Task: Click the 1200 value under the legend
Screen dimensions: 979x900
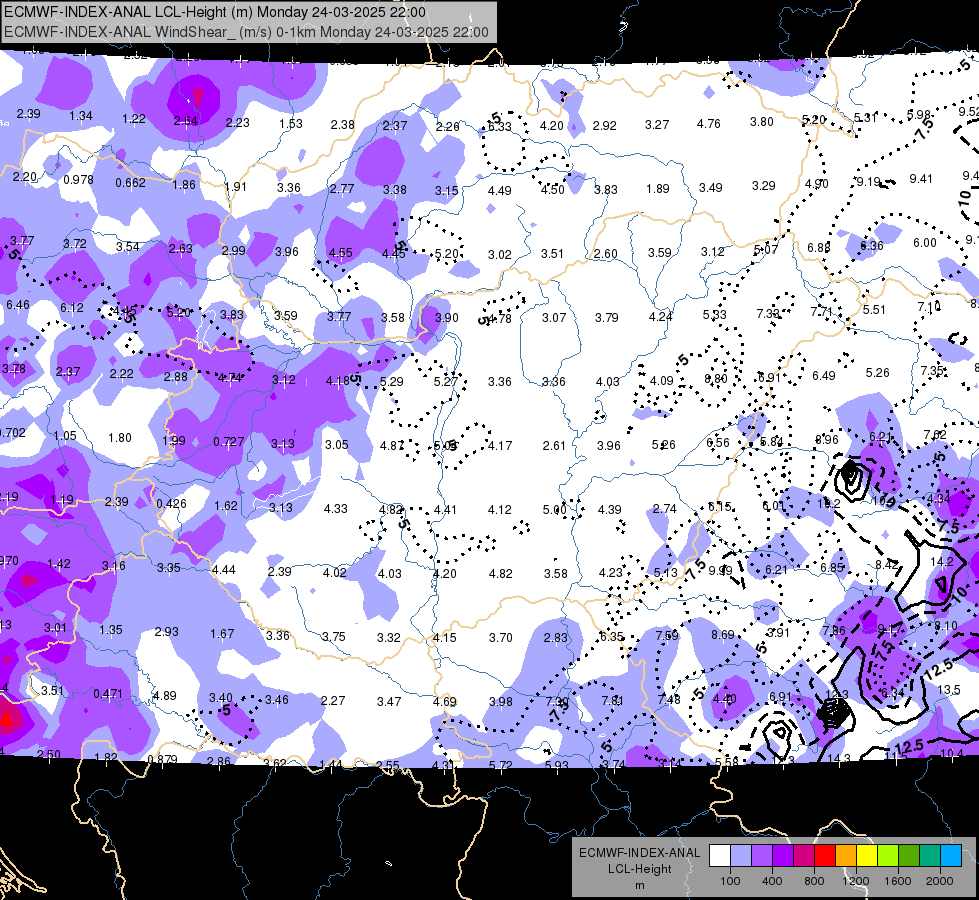Action: pyautogui.click(x=855, y=881)
